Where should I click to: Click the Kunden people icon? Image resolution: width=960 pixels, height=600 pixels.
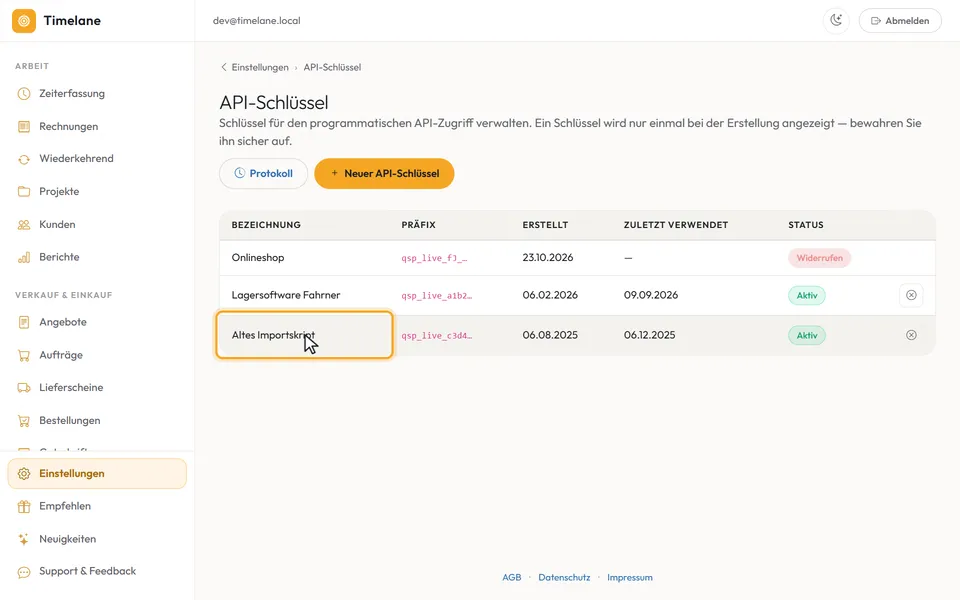pos(24,225)
